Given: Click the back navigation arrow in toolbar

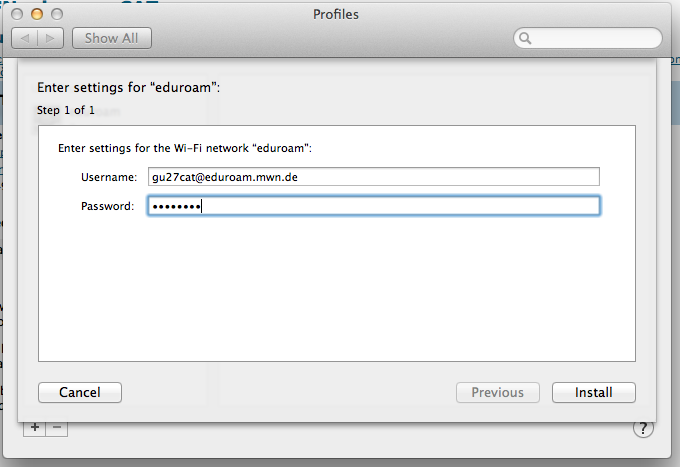Looking at the screenshot, I should [x=24, y=38].
